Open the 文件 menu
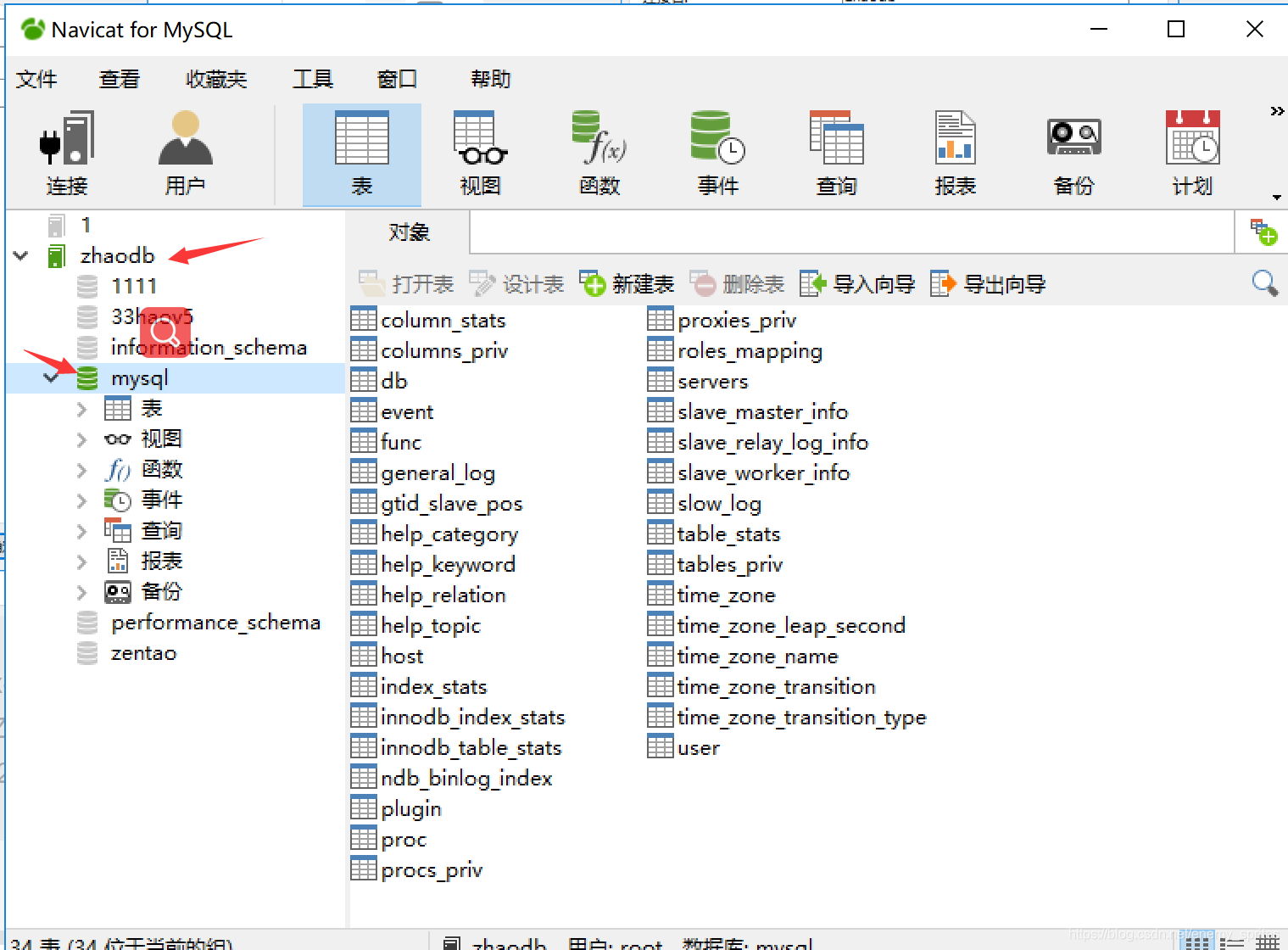This screenshot has height=950, width=1288. [x=36, y=79]
